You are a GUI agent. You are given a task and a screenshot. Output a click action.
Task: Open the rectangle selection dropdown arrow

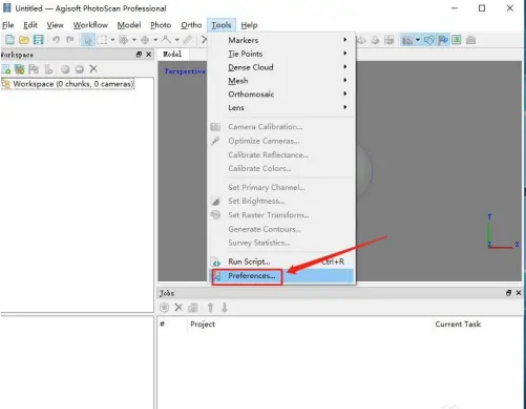(x=112, y=40)
